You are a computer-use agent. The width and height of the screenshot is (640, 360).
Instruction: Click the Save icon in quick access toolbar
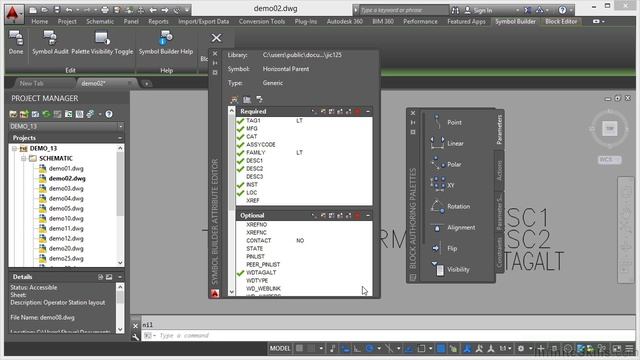(57, 10)
